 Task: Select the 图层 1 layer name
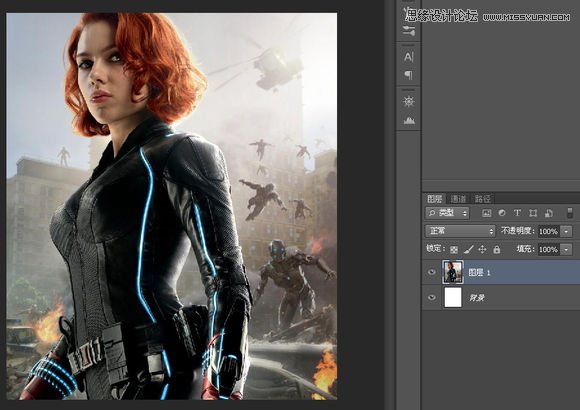pyautogui.click(x=479, y=273)
